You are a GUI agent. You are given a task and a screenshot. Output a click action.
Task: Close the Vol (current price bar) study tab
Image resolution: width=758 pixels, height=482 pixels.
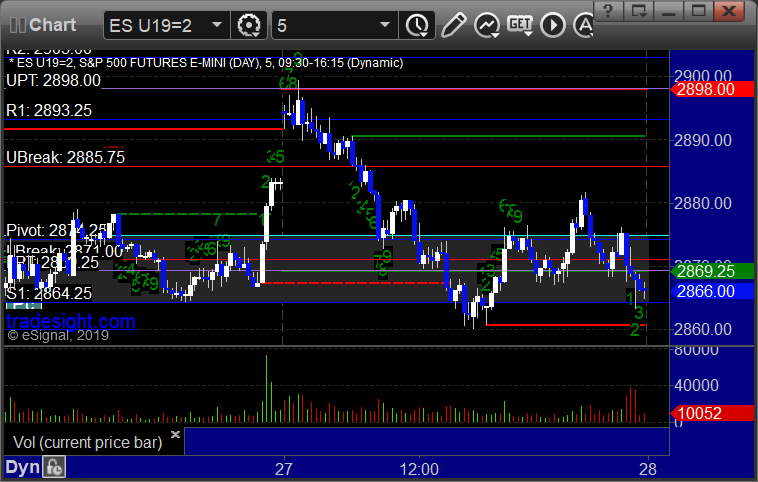point(175,434)
